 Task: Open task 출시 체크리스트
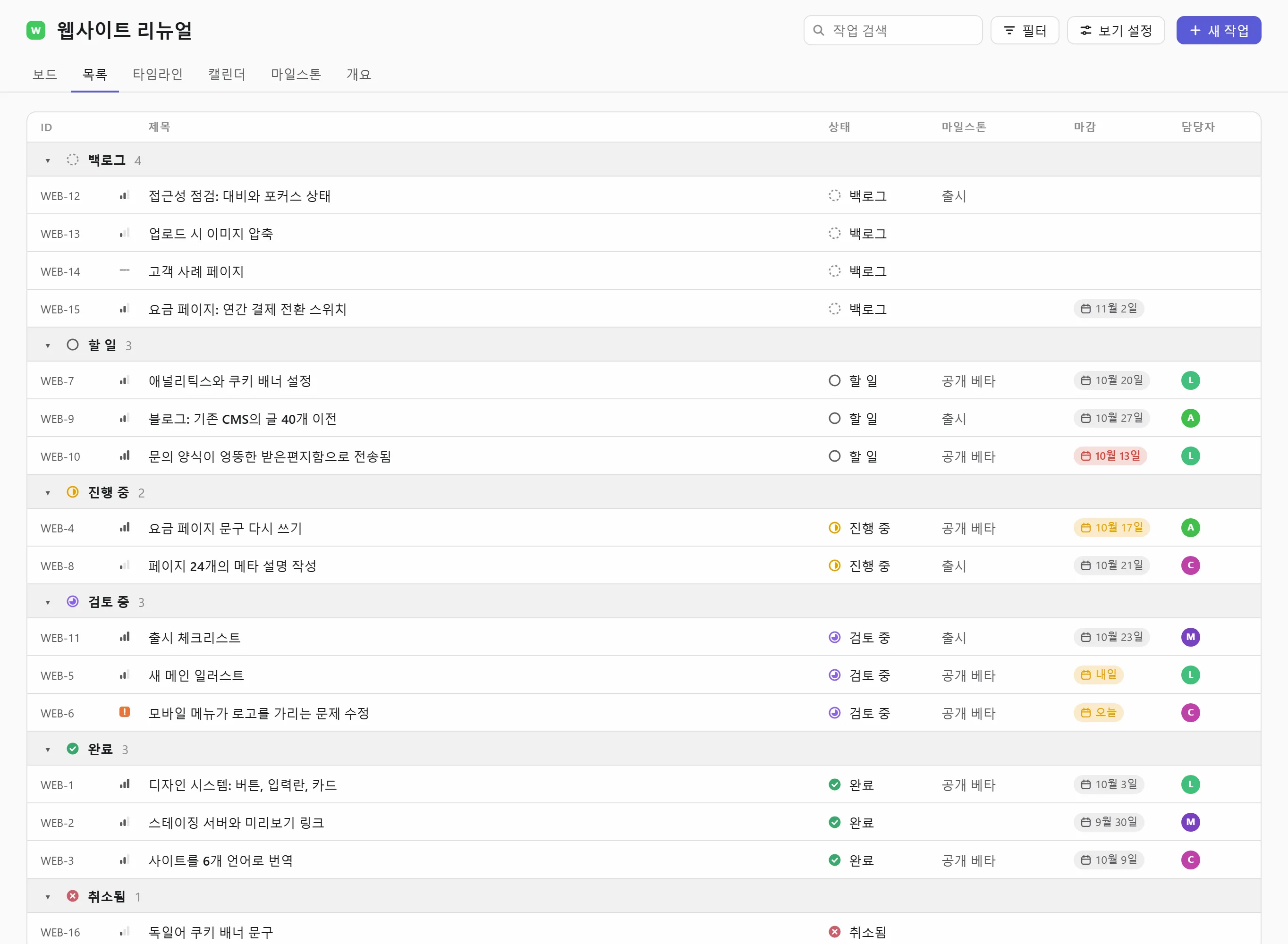pyautogui.click(x=195, y=638)
